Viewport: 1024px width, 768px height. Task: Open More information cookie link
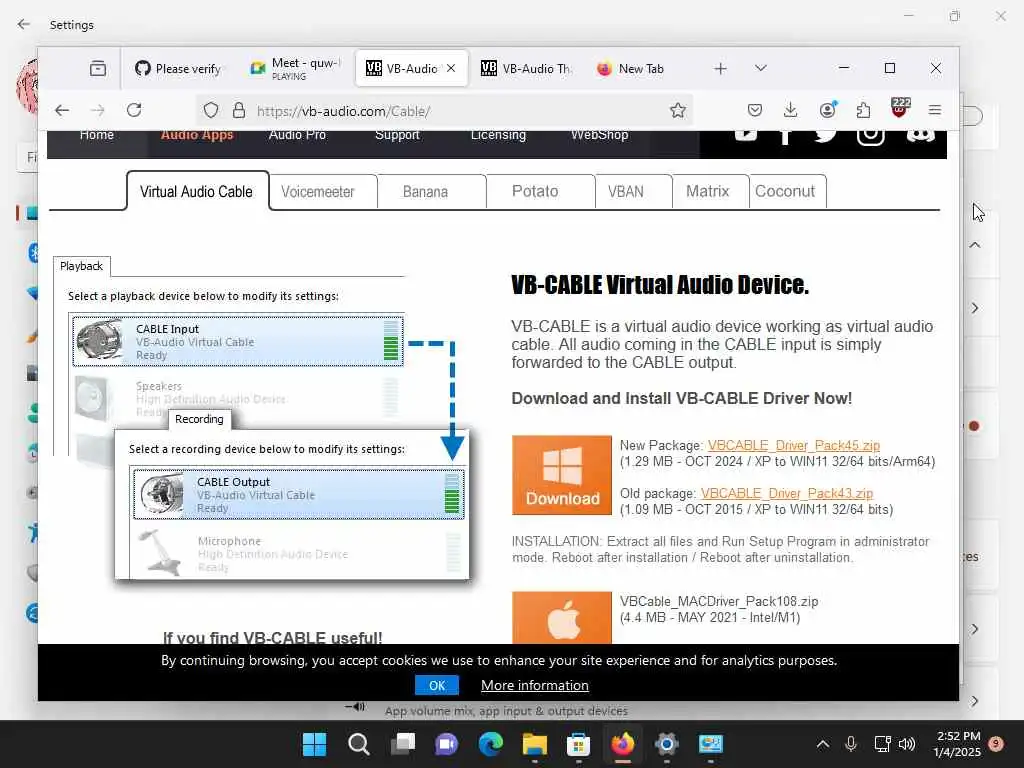[x=535, y=686]
